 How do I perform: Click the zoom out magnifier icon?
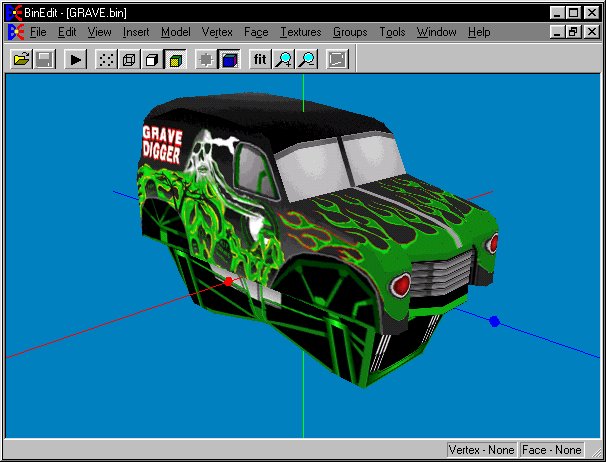click(307, 60)
